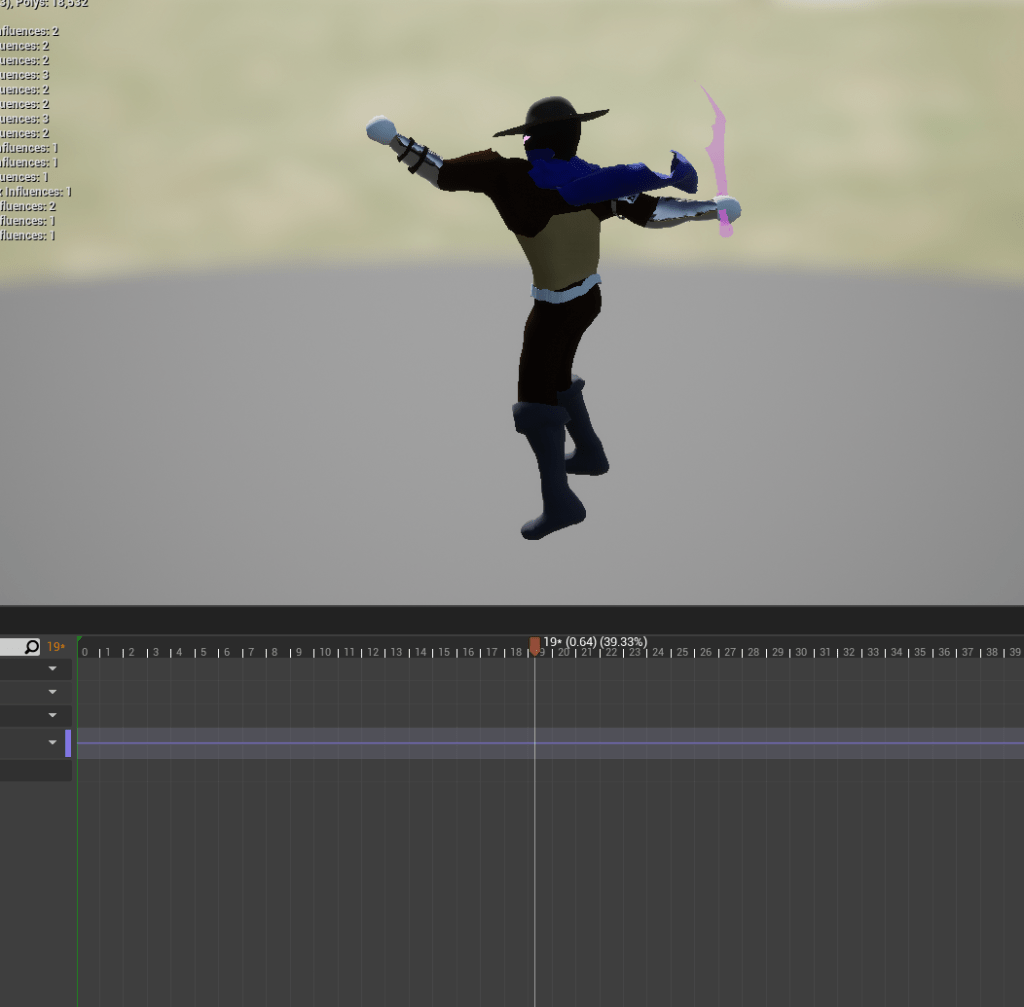Move the playhead to frame 5
This screenshot has width=1024, height=1007.
coord(204,652)
